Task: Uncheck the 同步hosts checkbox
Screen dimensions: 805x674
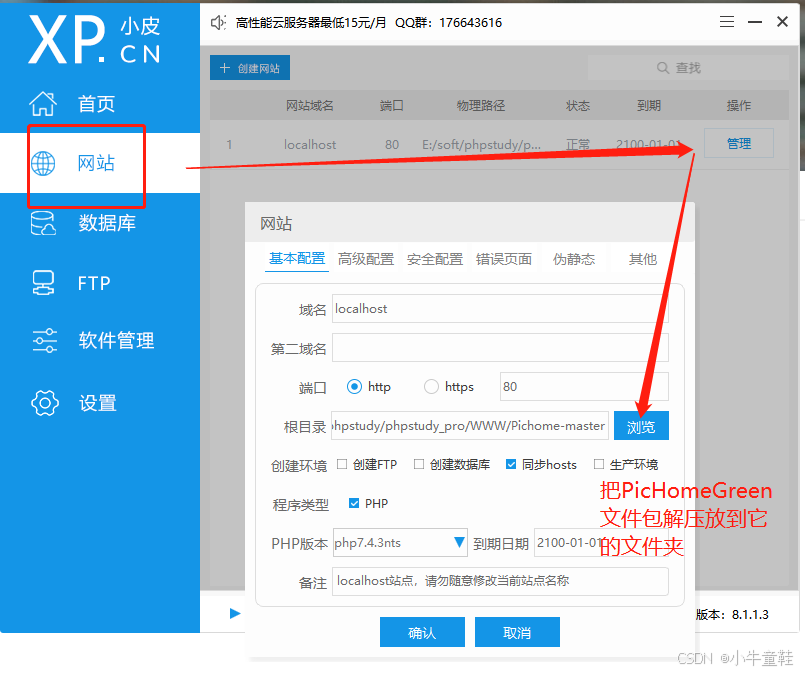Action: pos(511,464)
